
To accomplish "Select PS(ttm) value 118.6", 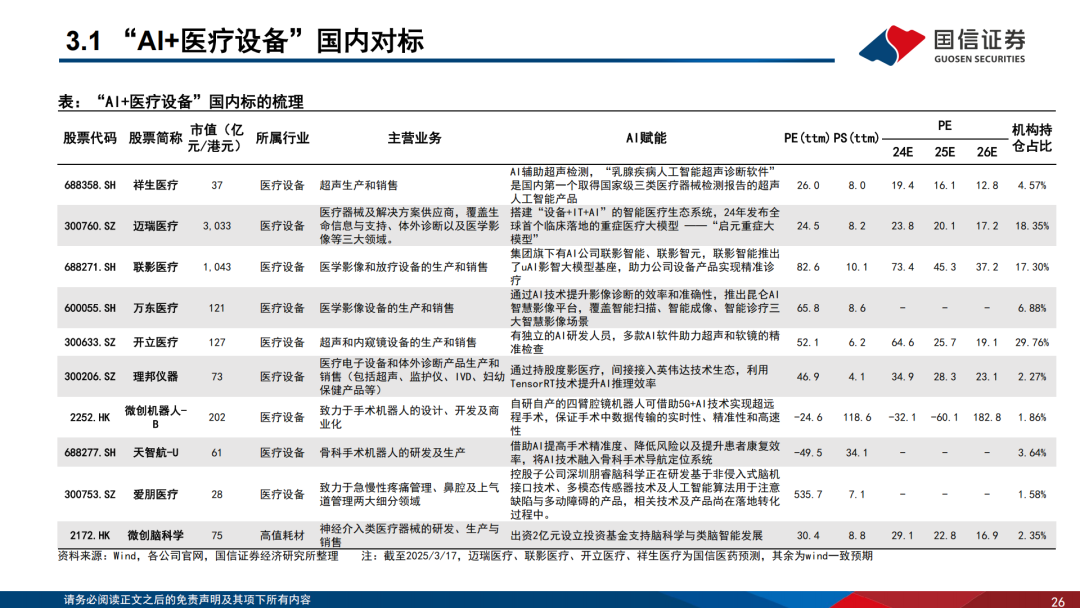I will point(857,417).
